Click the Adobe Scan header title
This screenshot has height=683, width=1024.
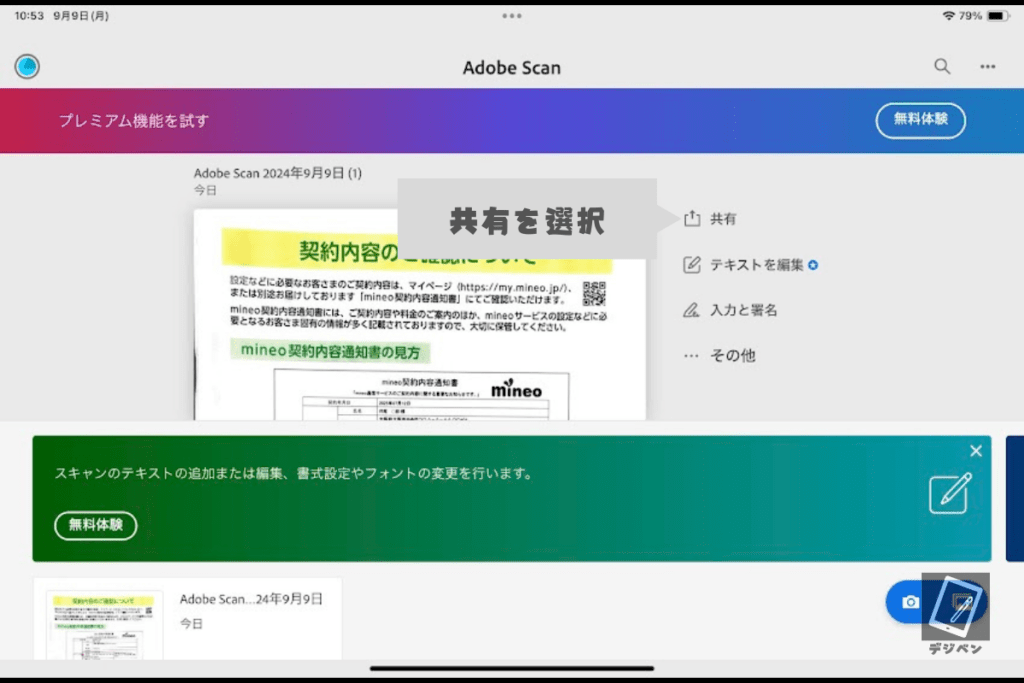click(x=511, y=68)
